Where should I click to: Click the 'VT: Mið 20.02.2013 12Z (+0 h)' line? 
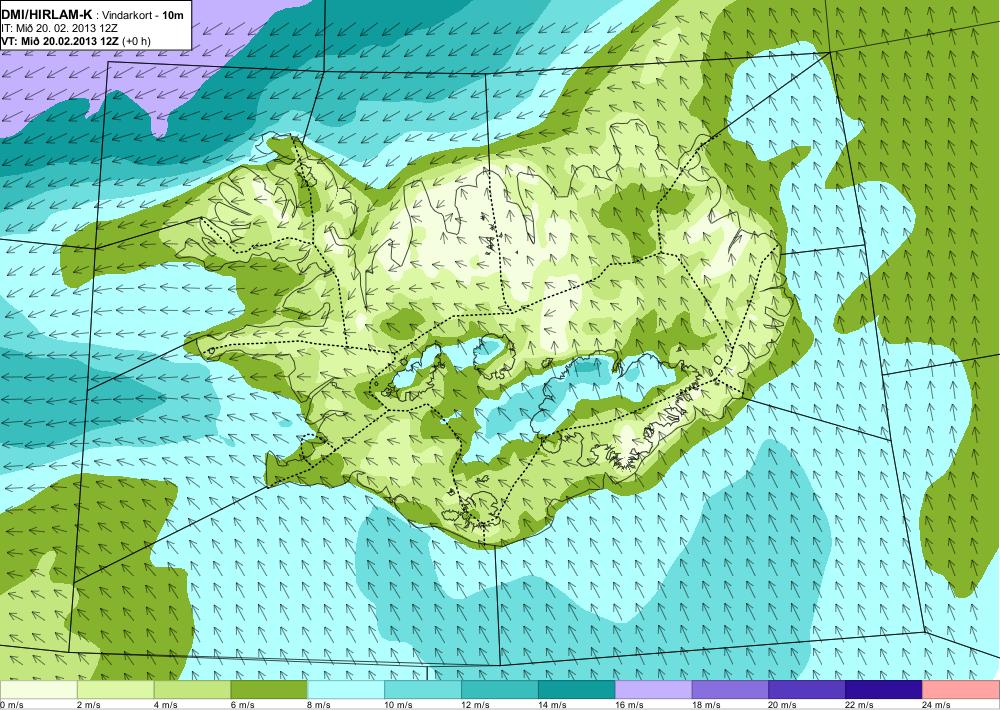76,41
